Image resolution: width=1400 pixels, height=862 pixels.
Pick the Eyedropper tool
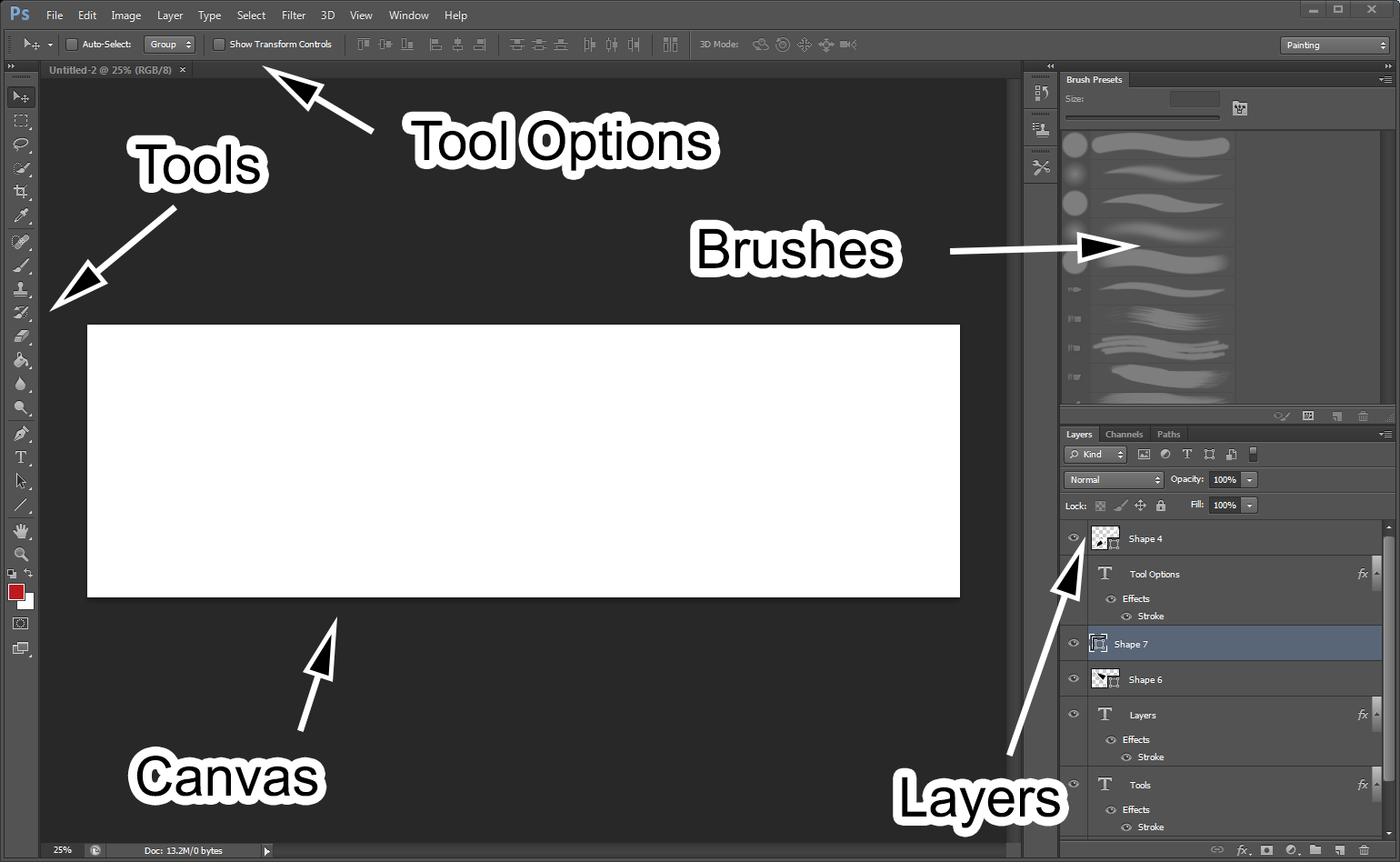coord(21,215)
